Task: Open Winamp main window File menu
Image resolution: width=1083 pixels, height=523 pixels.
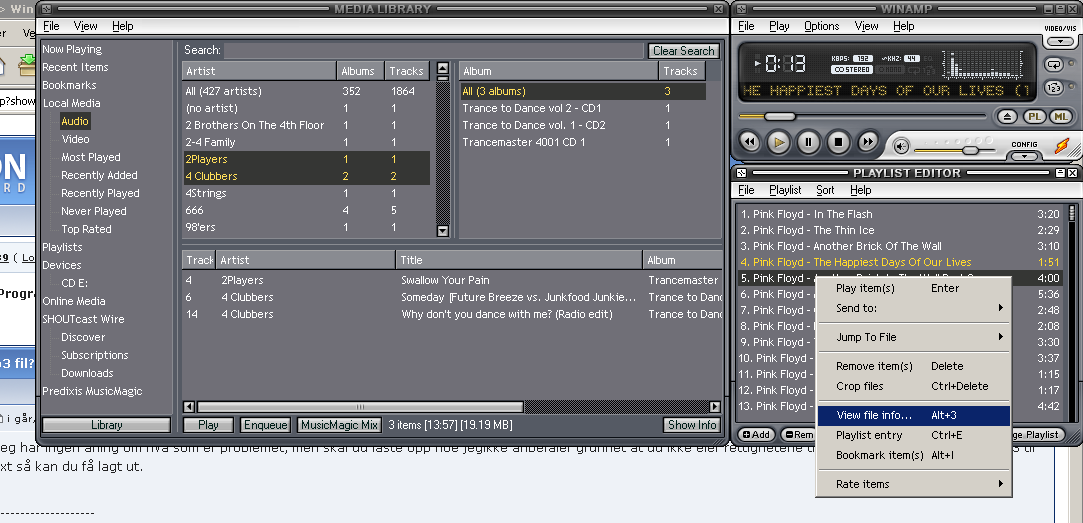Action: tap(746, 26)
